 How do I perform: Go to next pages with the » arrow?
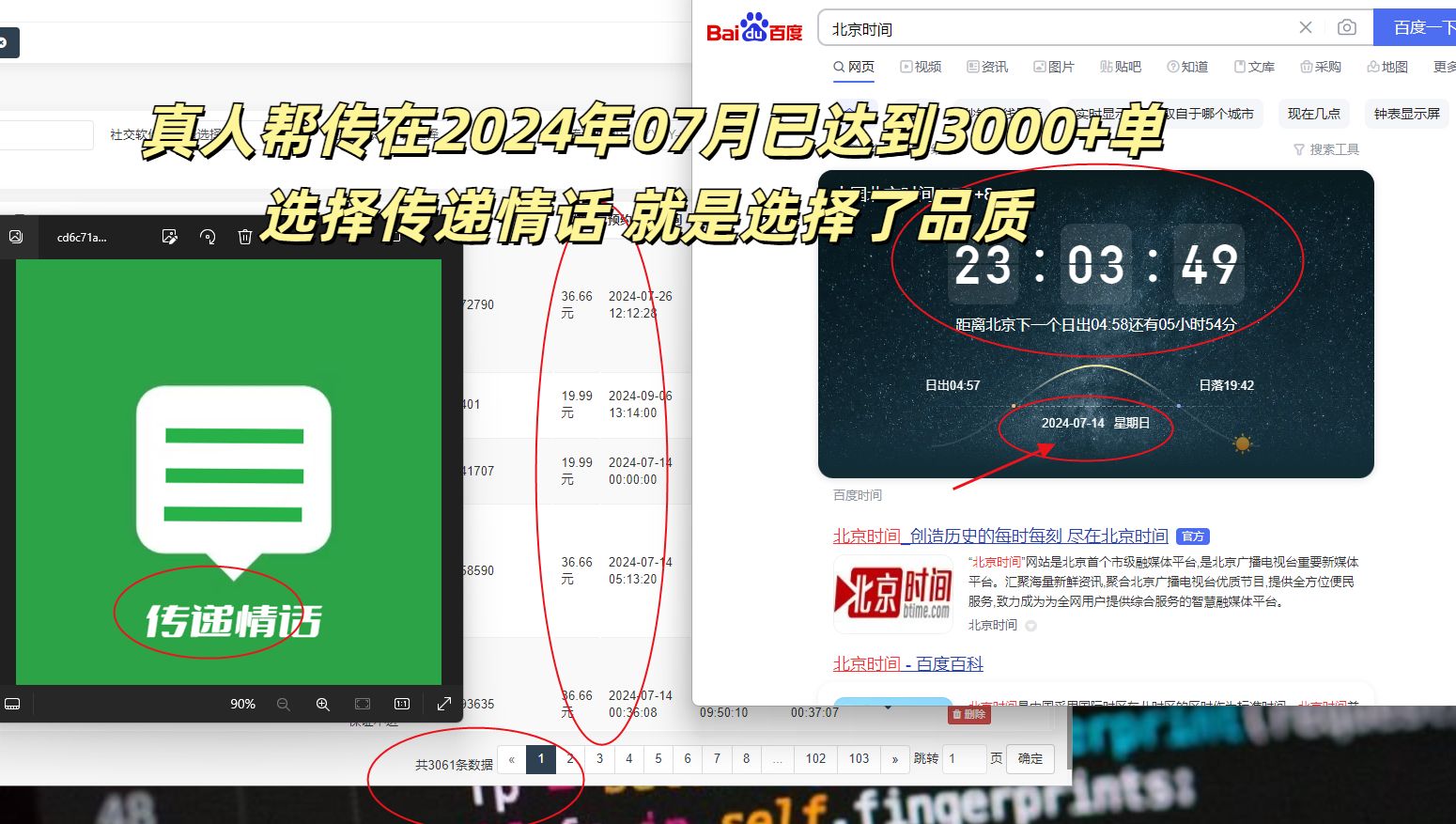coord(897,758)
